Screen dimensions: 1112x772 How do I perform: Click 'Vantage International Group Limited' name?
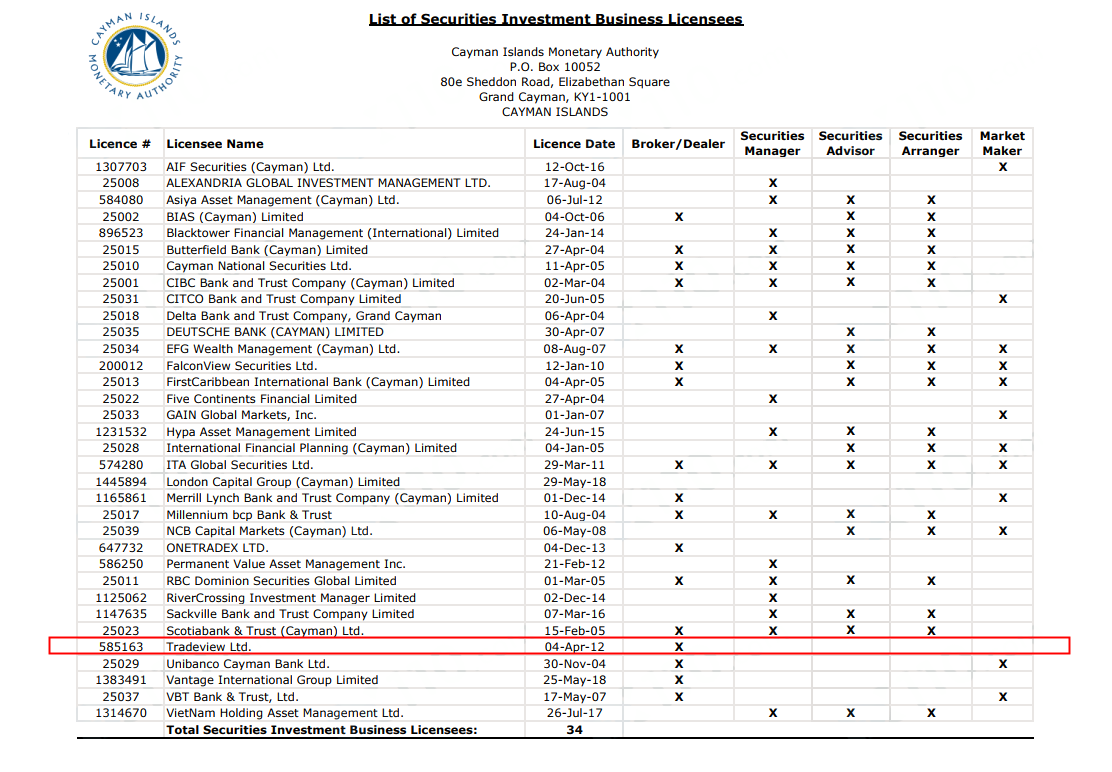[272, 680]
